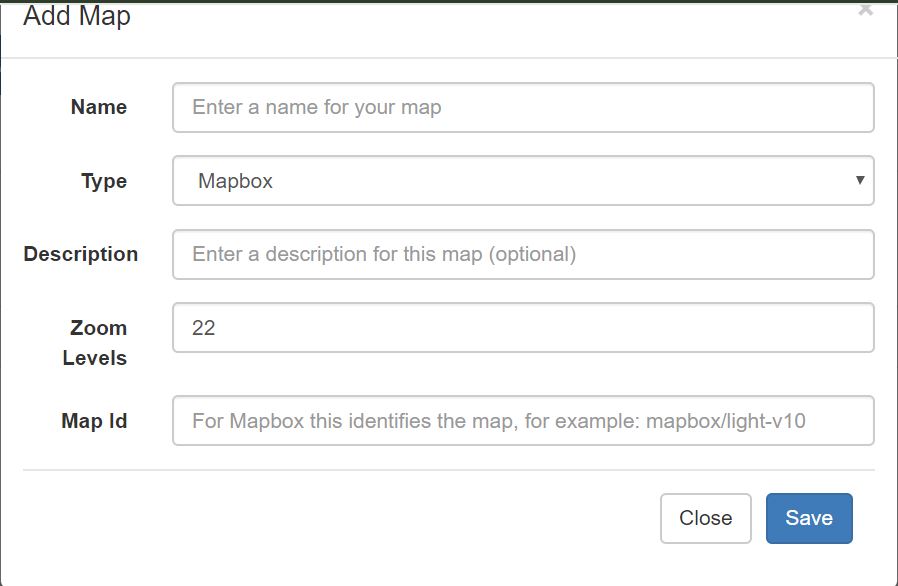
Task: Click the "Zoom Levels" label
Action: pyautogui.click(x=97, y=342)
